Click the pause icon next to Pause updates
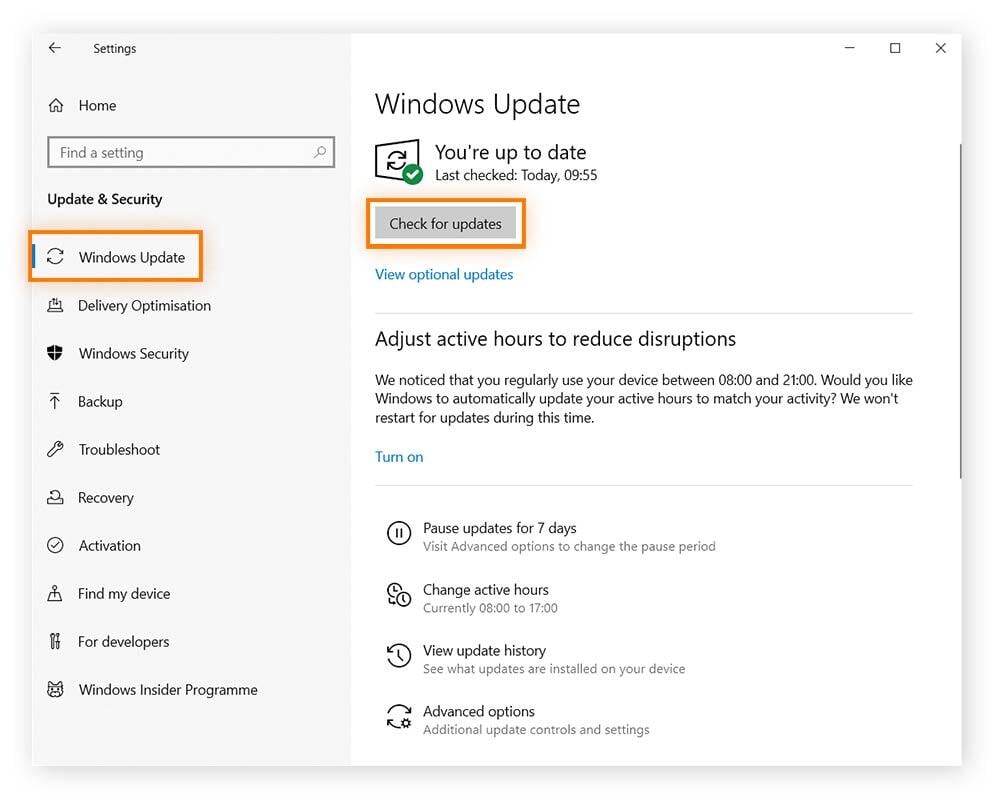This screenshot has height=801, width=996. (x=399, y=533)
